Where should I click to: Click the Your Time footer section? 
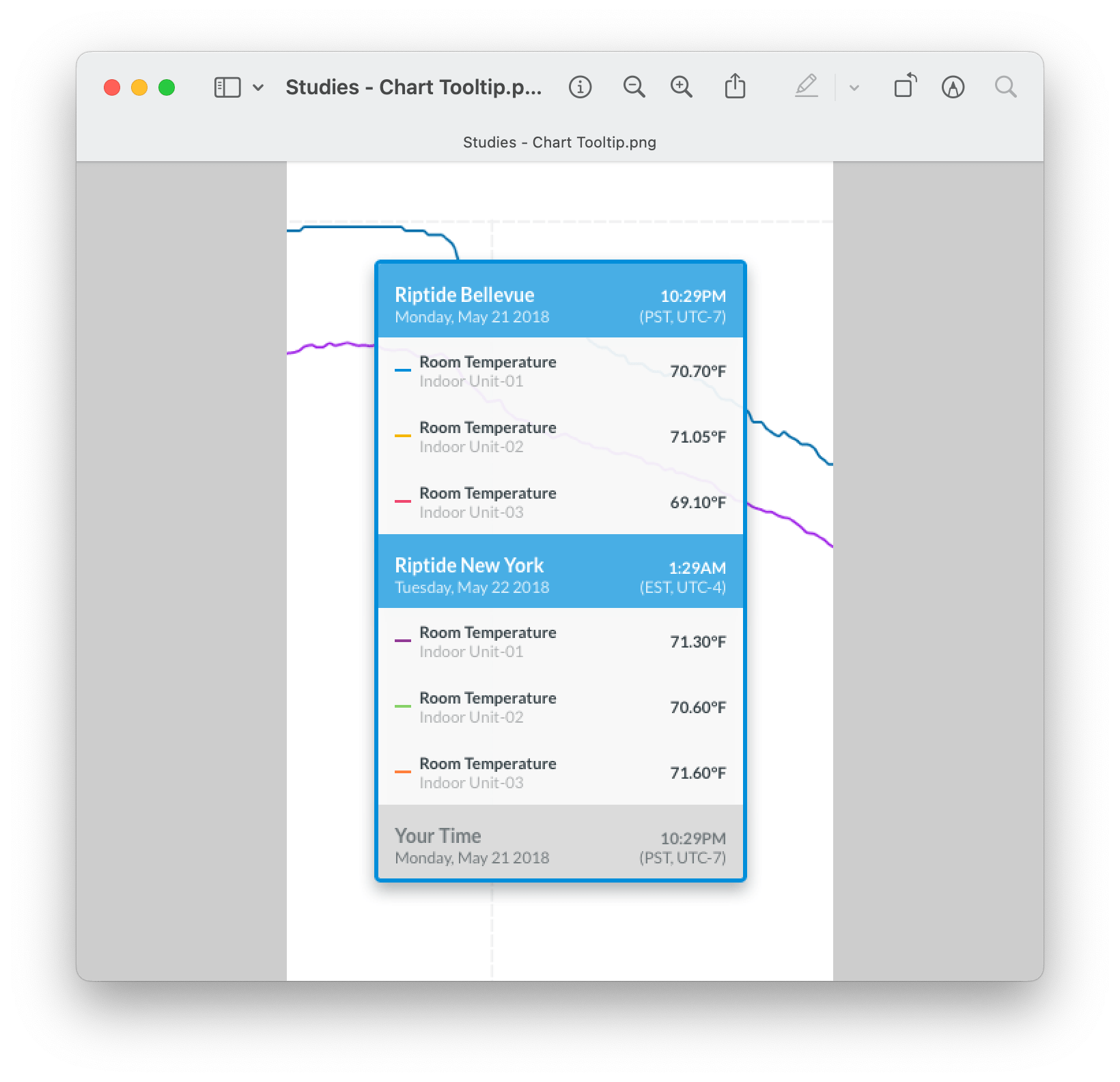point(560,846)
